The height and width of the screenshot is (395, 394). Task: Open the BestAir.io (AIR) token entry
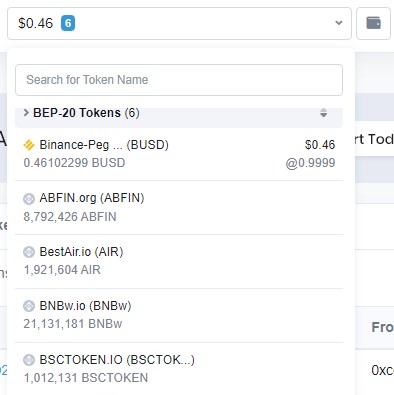tap(179, 262)
